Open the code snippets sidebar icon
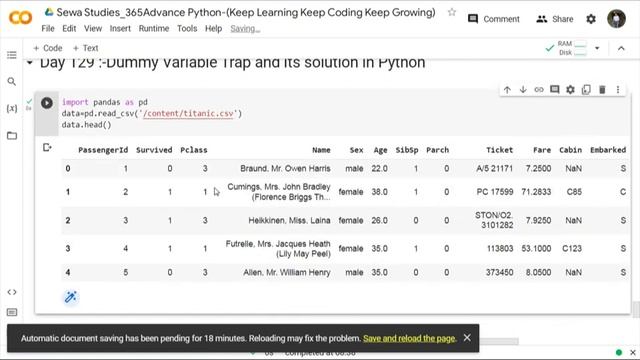The image size is (640, 360). tap(12, 292)
